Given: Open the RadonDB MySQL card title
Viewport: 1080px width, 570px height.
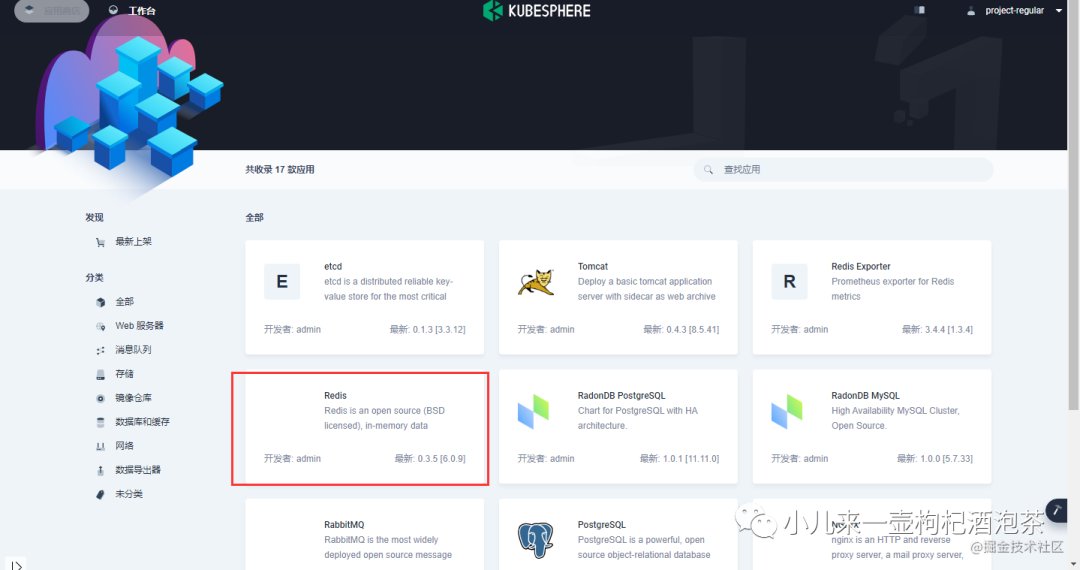Looking at the screenshot, I should point(865,395).
